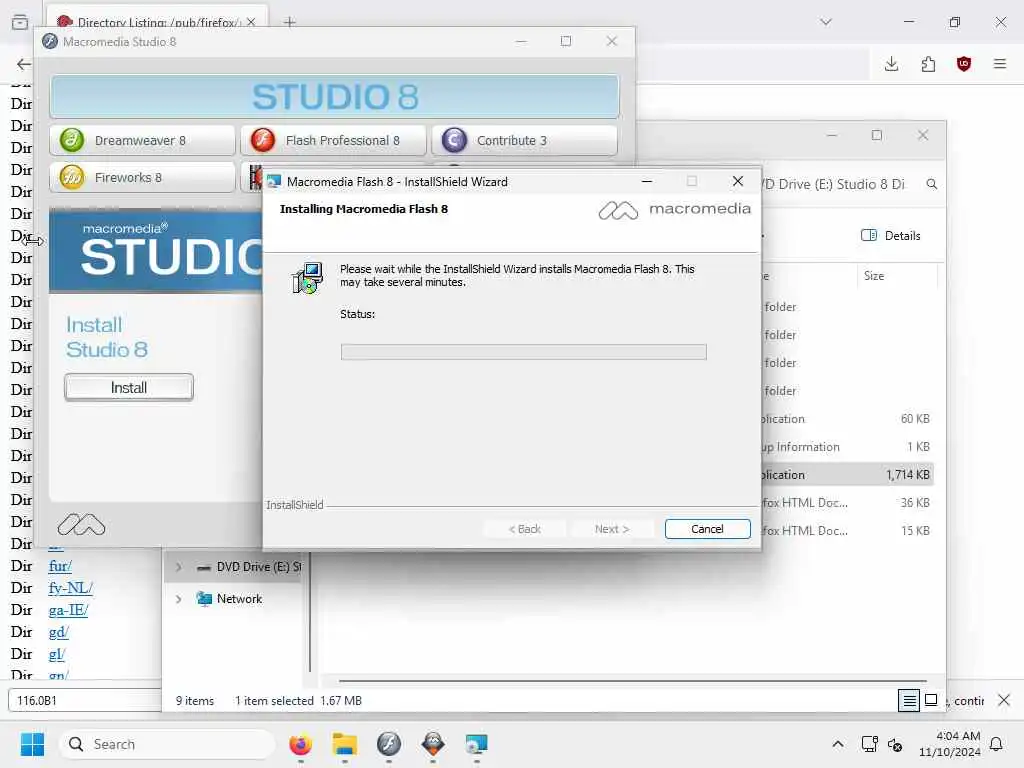1024x768 pixels.
Task: Expand Network tree node
Action: pos(179,599)
